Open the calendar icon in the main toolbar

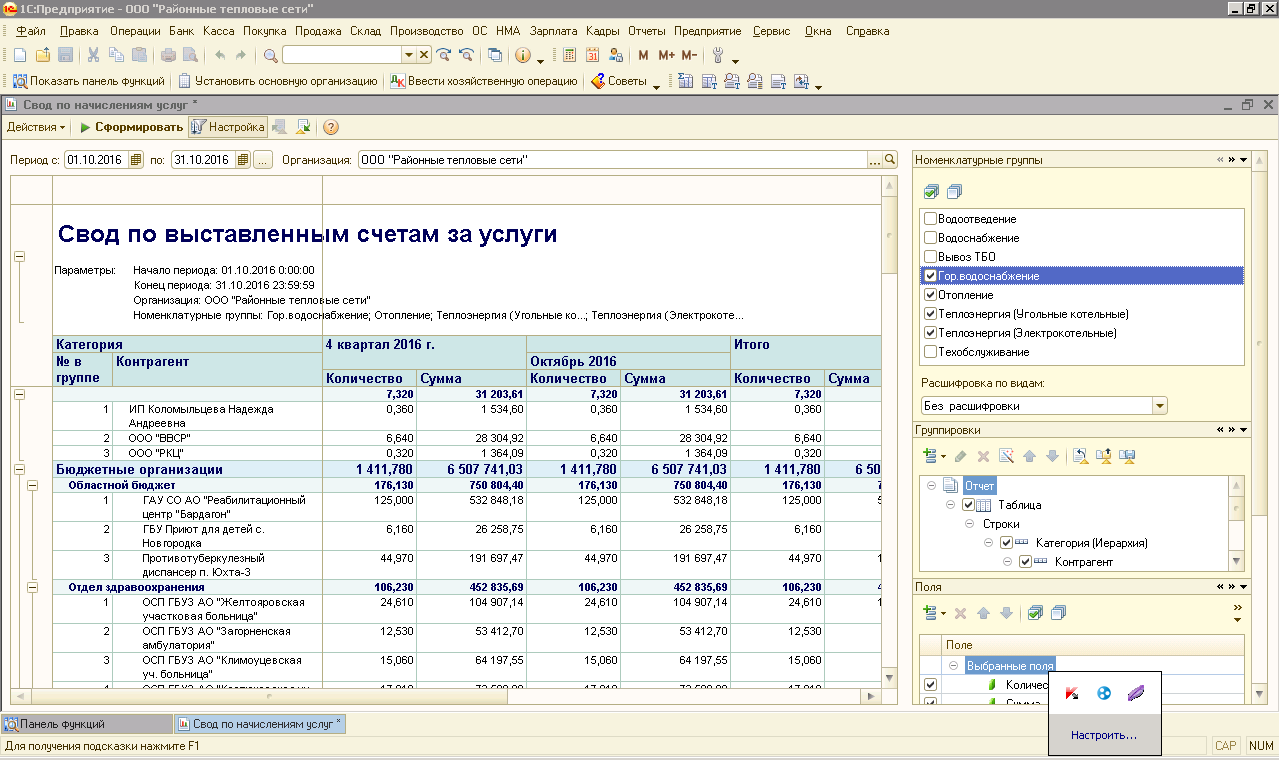tap(593, 55)
